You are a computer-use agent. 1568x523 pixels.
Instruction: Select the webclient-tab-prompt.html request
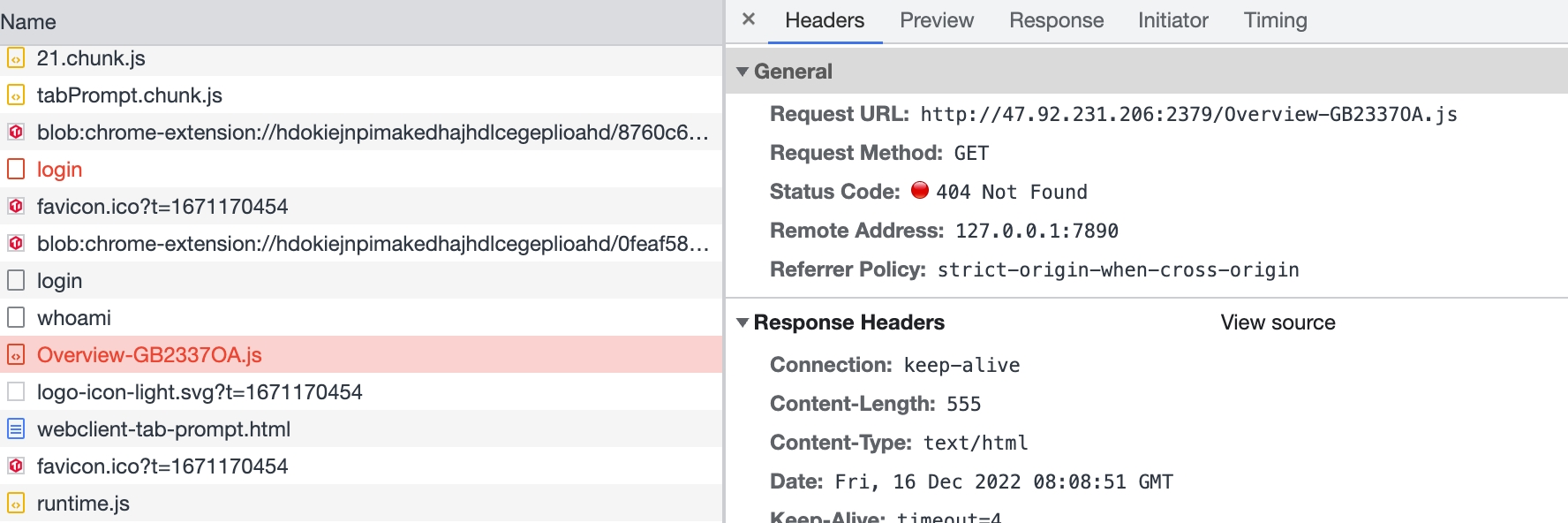(x=361, y=429)
